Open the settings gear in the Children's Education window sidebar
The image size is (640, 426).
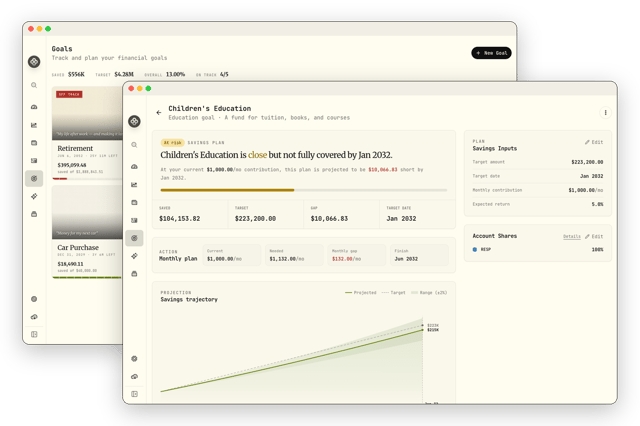pos(134,359)
